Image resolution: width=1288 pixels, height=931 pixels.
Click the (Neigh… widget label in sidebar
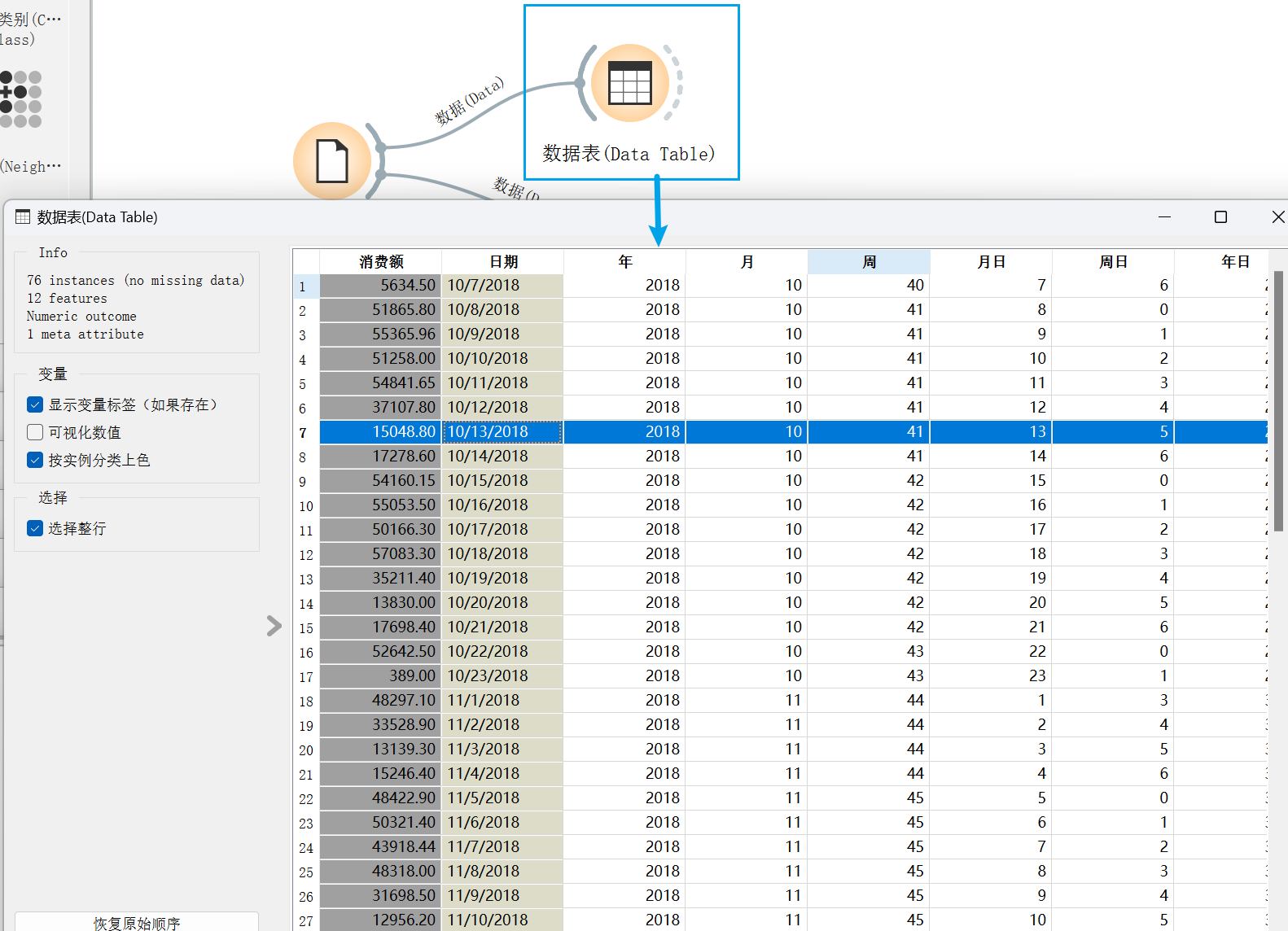[31, 167]
